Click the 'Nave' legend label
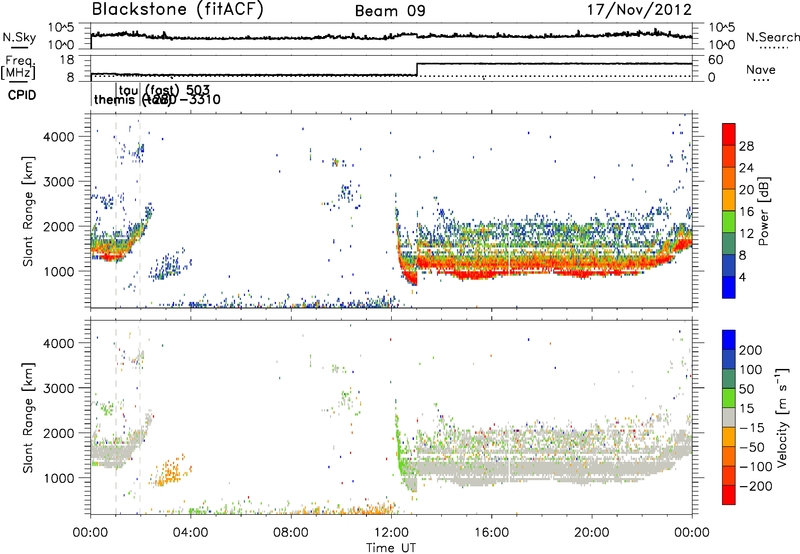This screenshot has height=554, width=800. (x=761, y=70)
